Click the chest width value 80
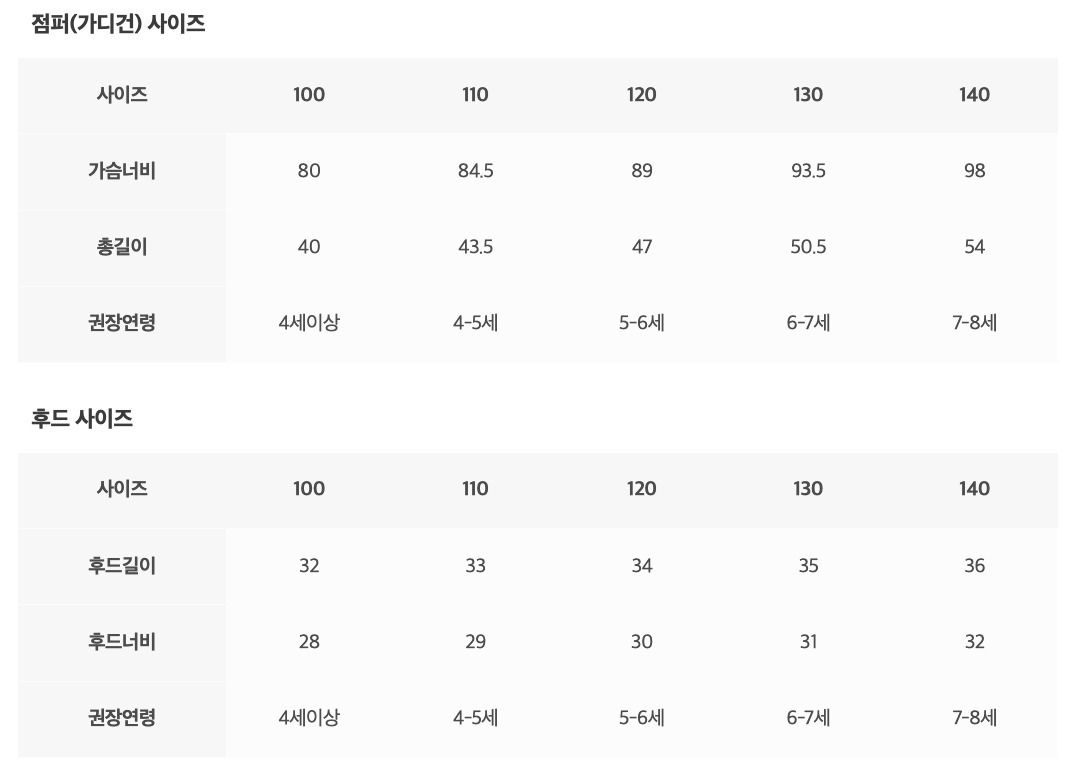The width and height of the screenshot is (1077, 780). click(x=309, y=171)
